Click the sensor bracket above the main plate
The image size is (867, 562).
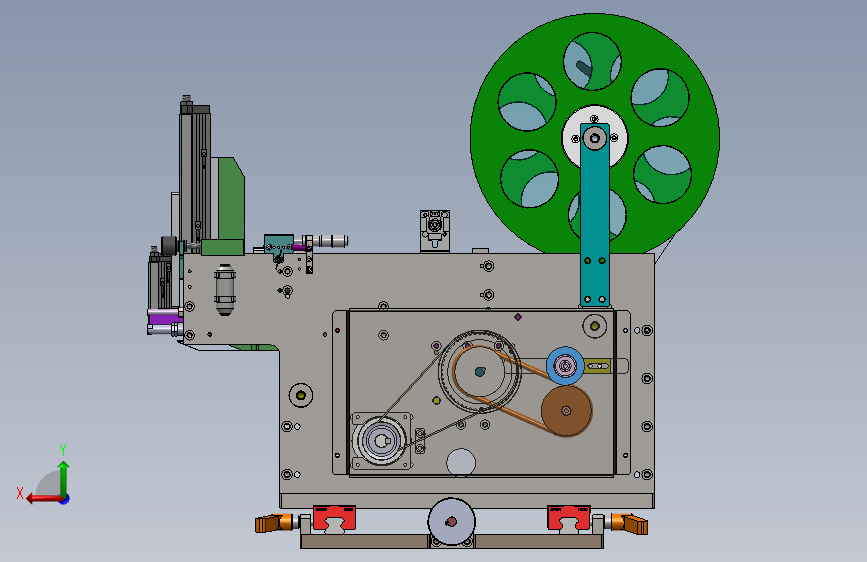435,231
